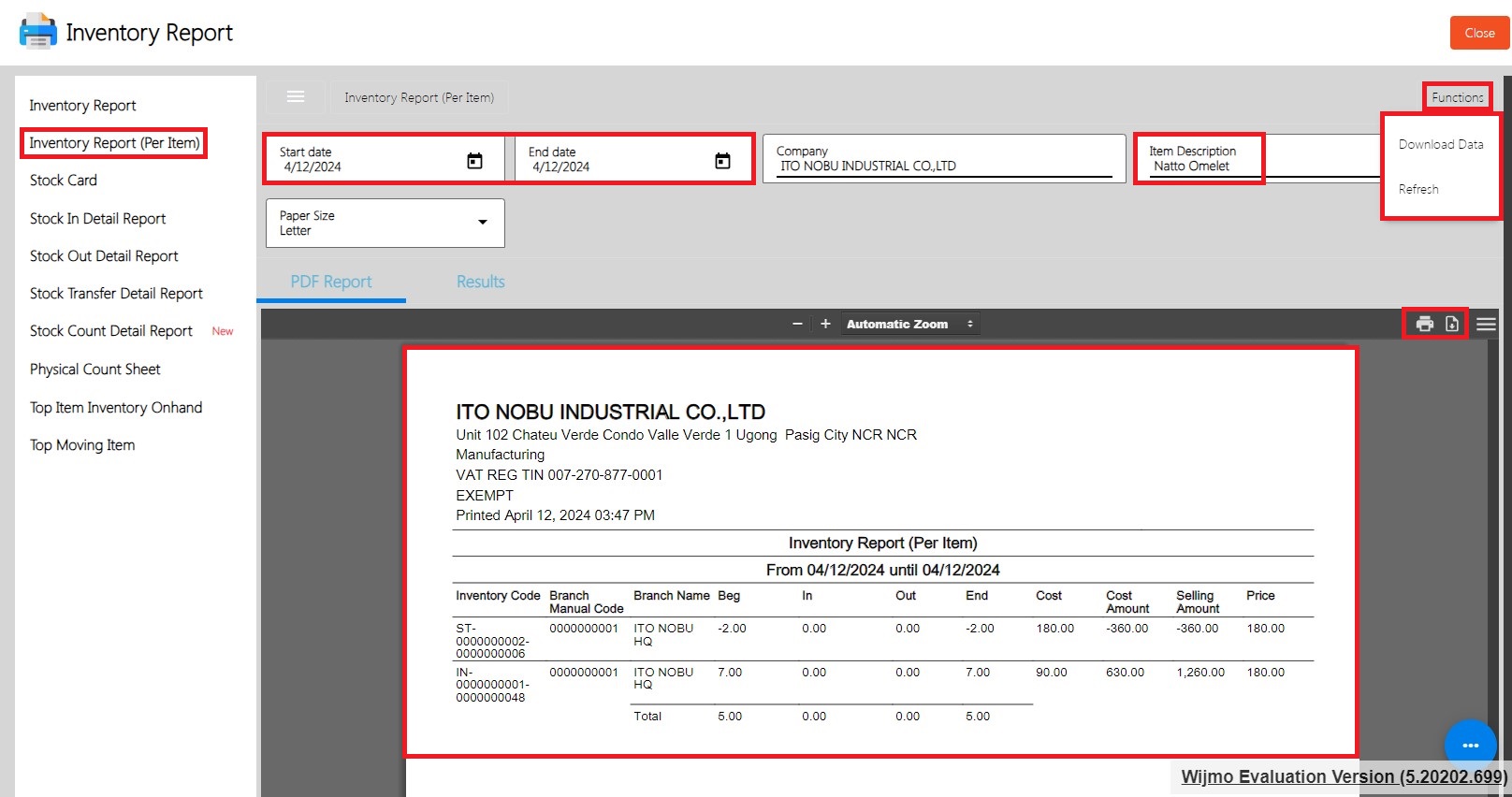Choose Download Data from Functions menu
Screen dimensions: 1512x797
tap(1441, 144)
